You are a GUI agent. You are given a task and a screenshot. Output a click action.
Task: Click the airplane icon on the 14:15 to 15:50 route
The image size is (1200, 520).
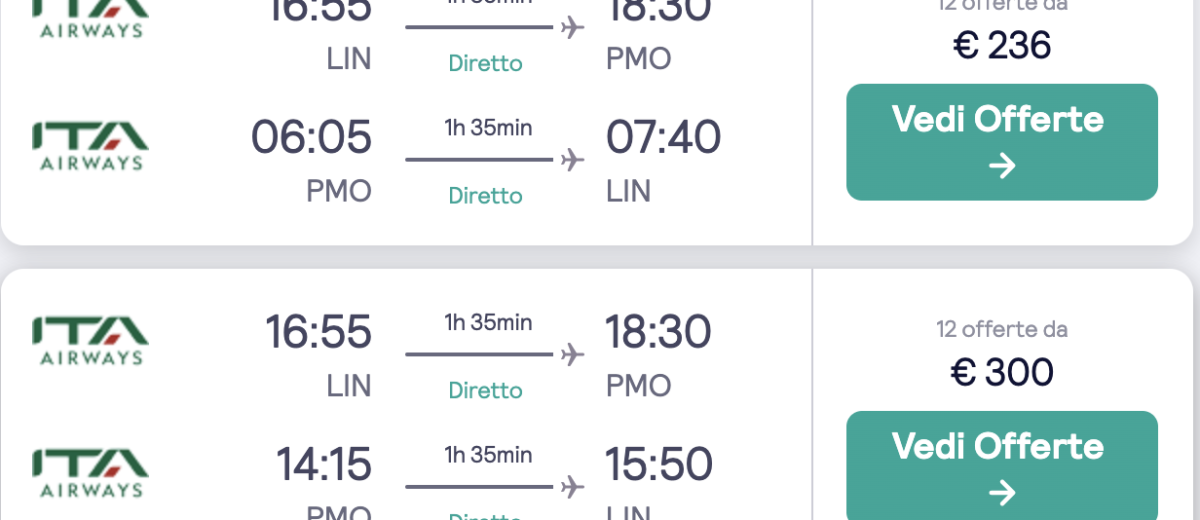tap(572, 487)
